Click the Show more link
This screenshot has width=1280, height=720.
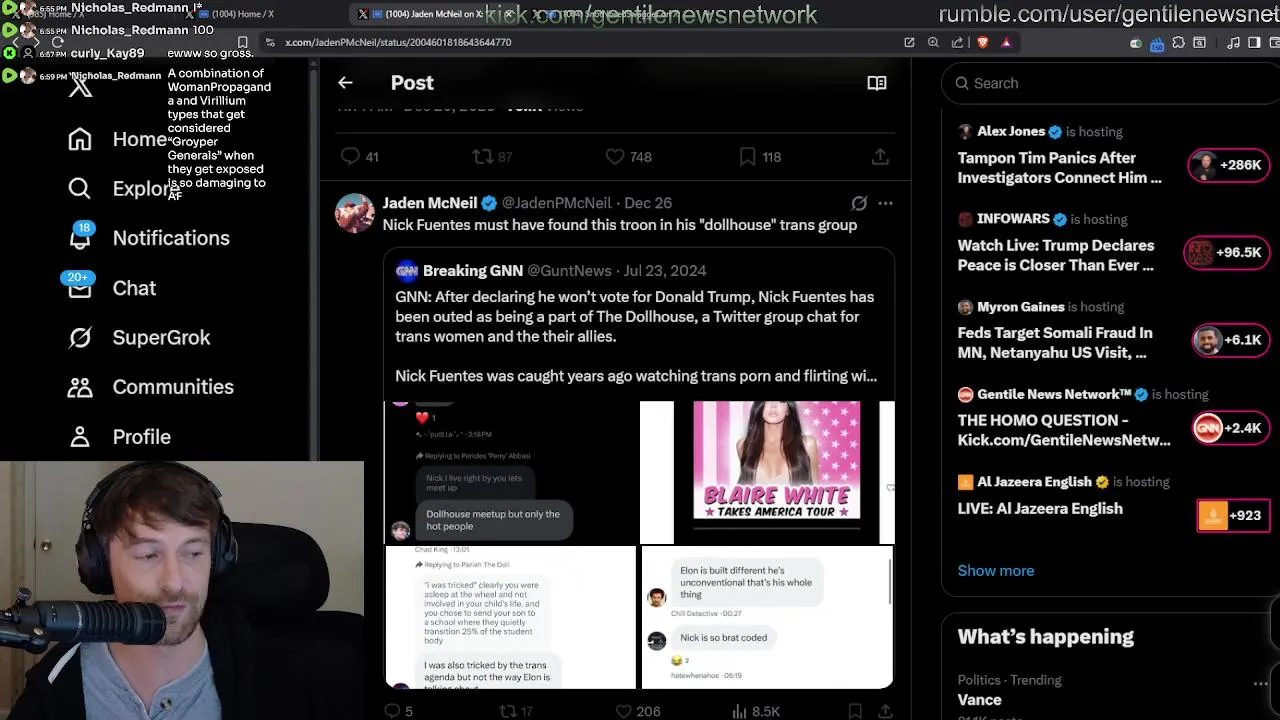[x=996, y=570]
